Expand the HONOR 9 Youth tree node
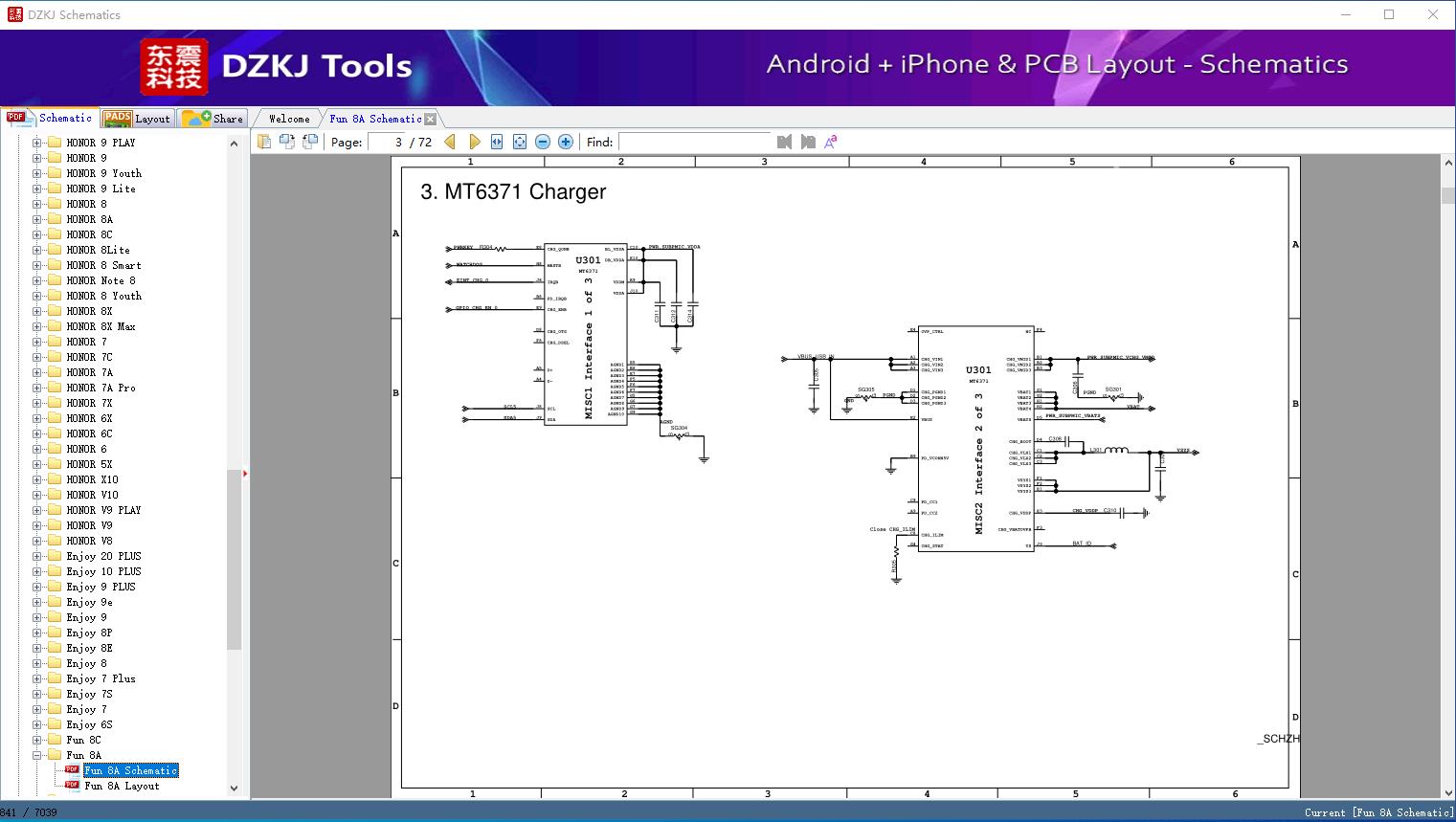 coord(37,173)
